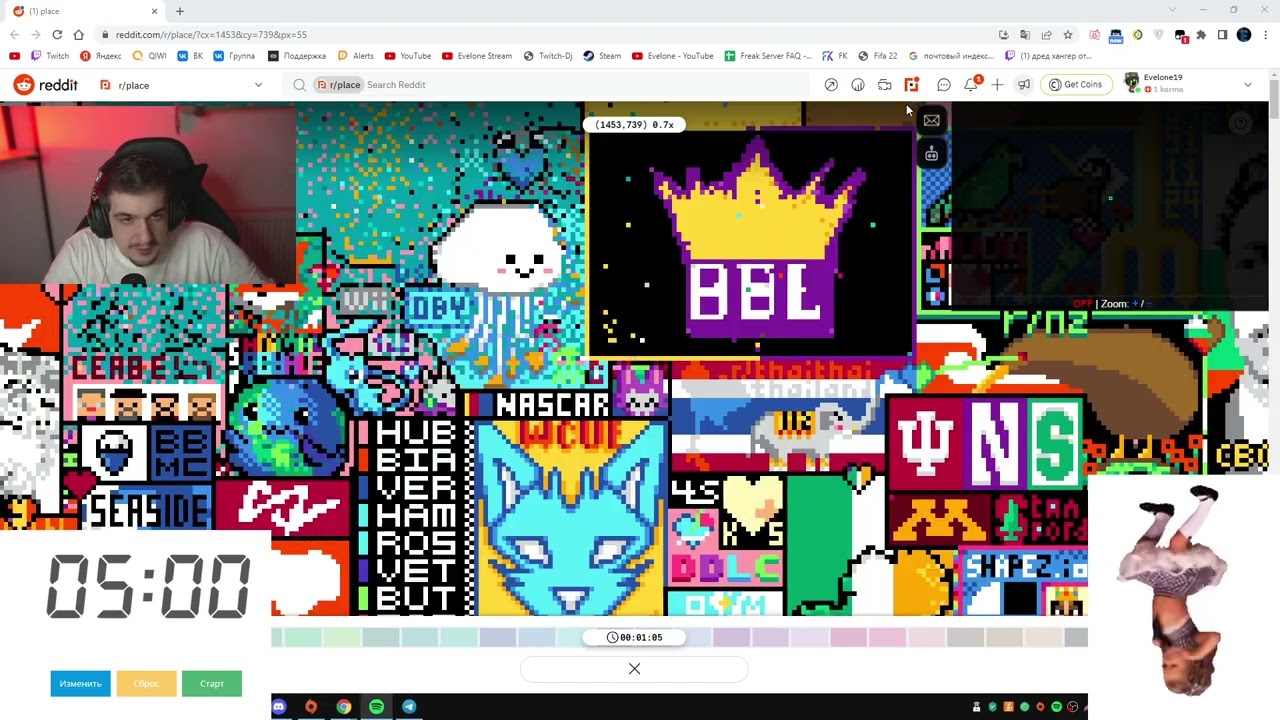Open the Steam bookmark

(602, 56)
